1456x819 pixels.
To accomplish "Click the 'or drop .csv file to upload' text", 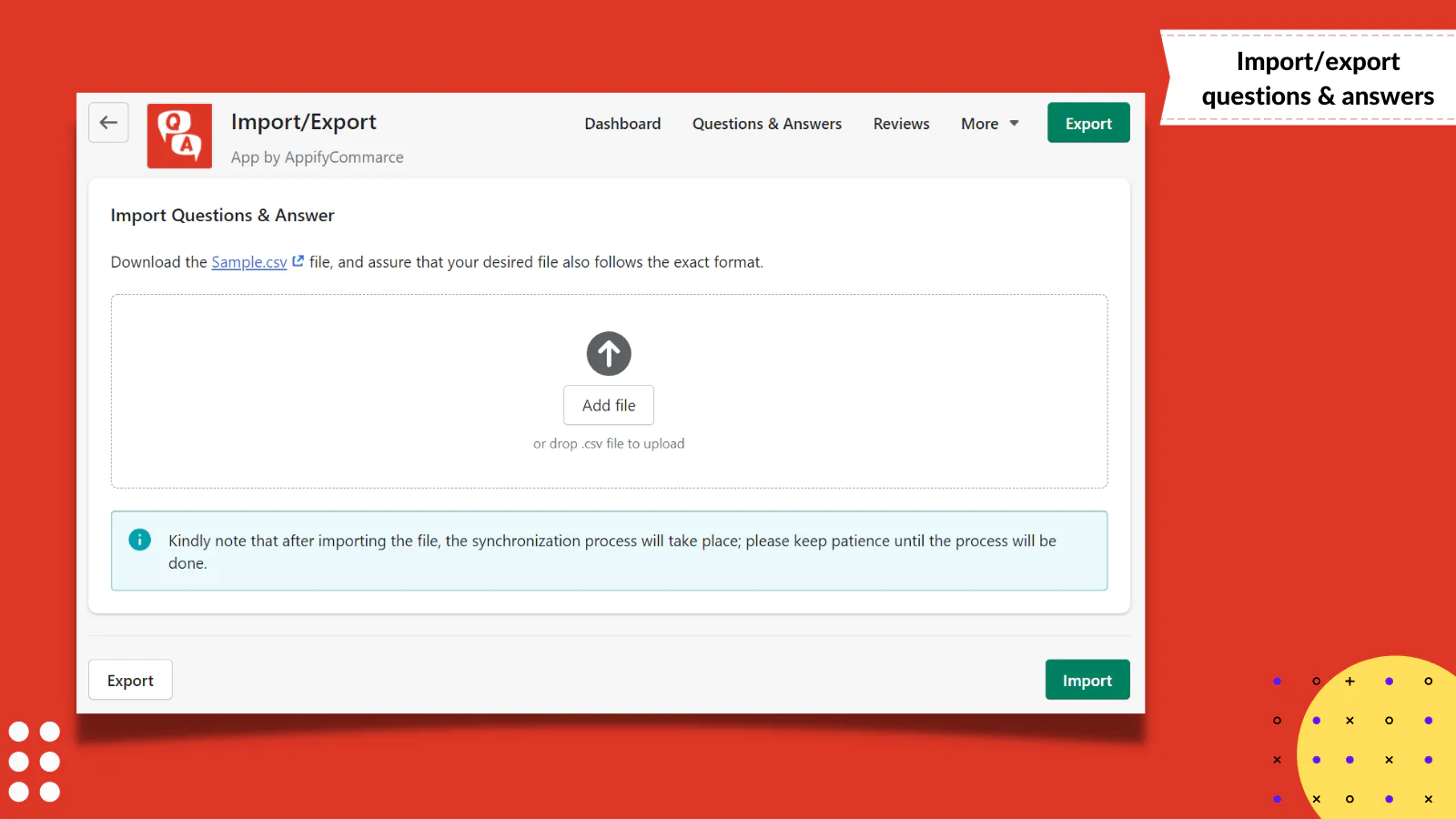I will tap(609, 443).
